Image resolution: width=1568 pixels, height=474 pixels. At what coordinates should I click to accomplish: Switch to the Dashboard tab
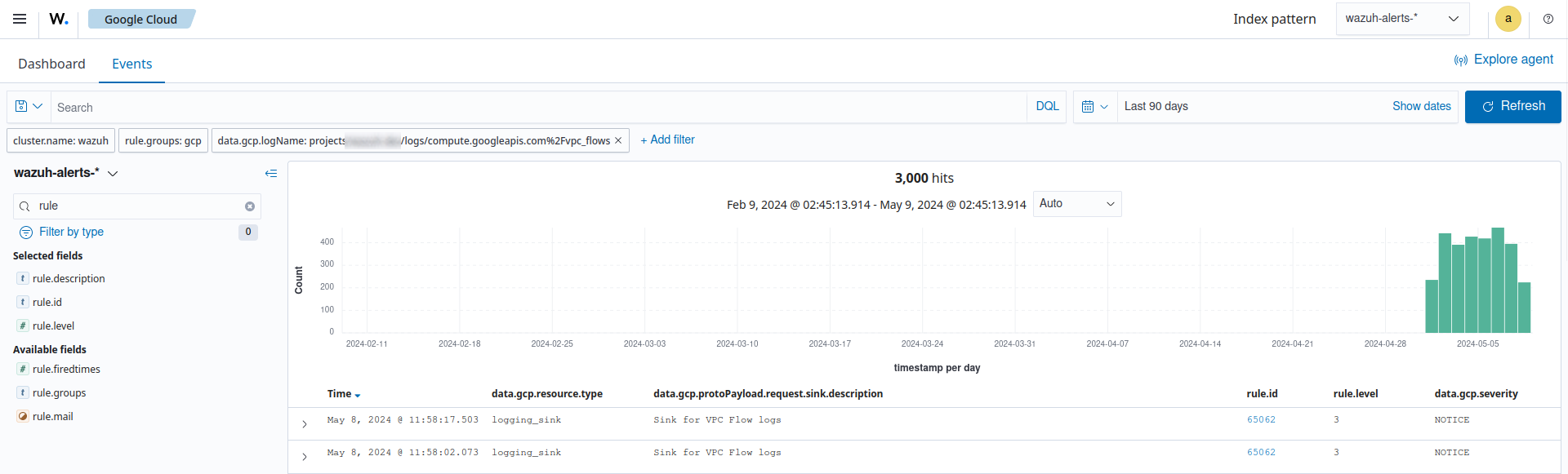pos(51,64)
